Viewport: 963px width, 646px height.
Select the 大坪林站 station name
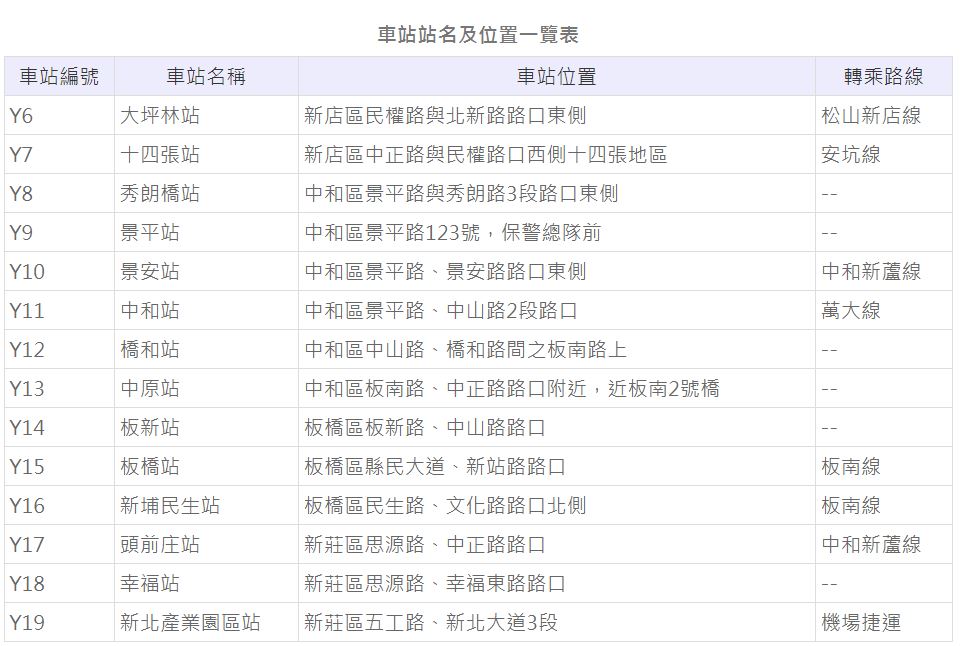pos(160,115)
